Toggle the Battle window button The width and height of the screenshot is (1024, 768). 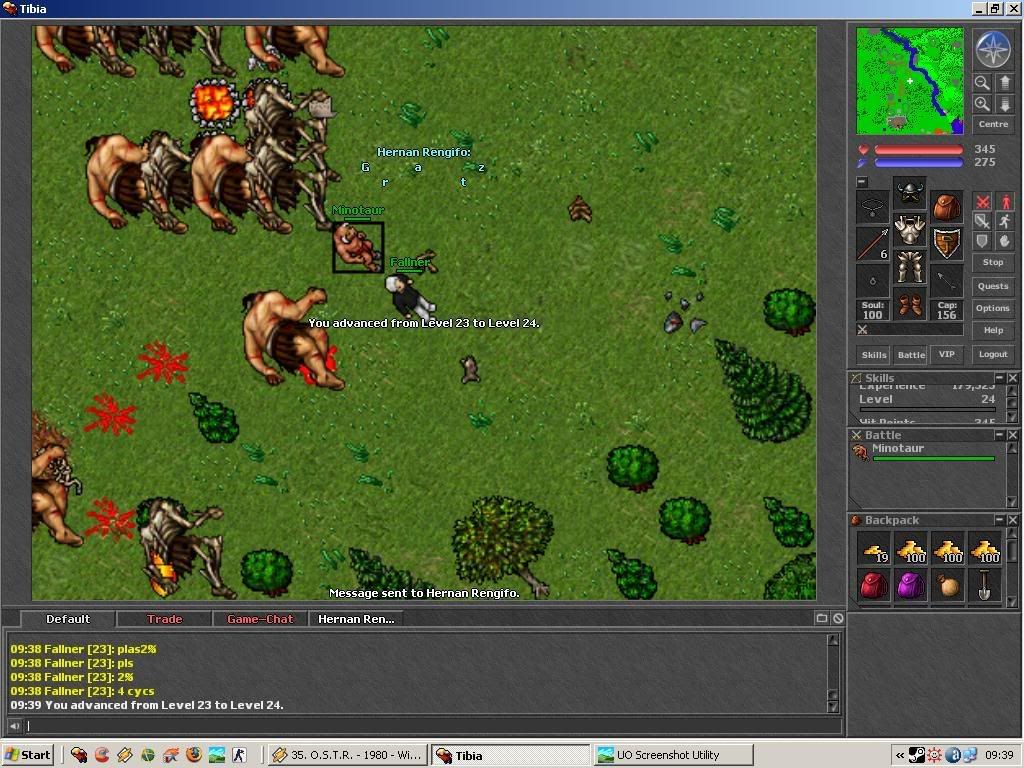(911, 355)
